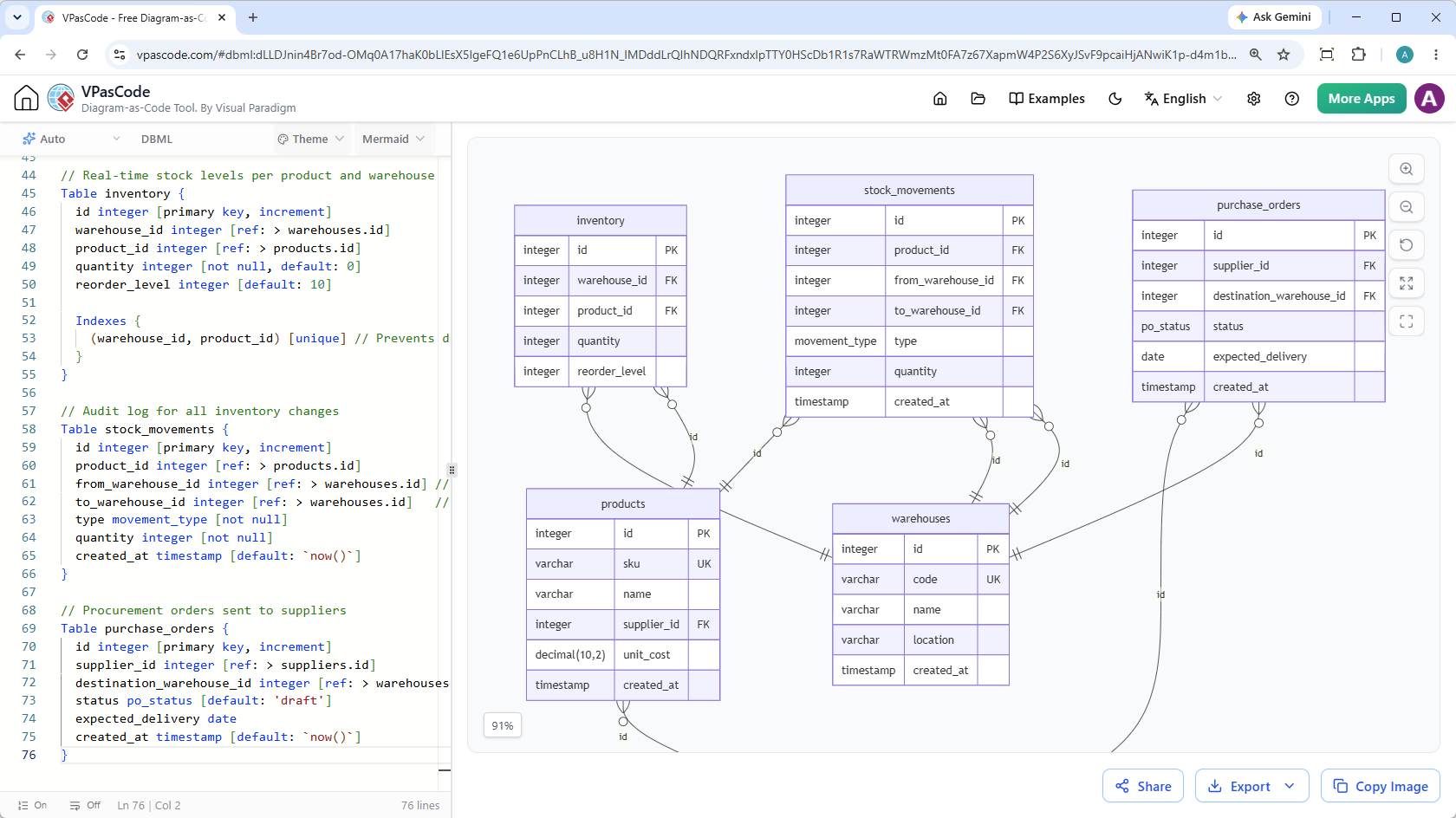Place cursor on line 69 Table purchase_orders
1456x818 pixels.
(x=145, y=628)
